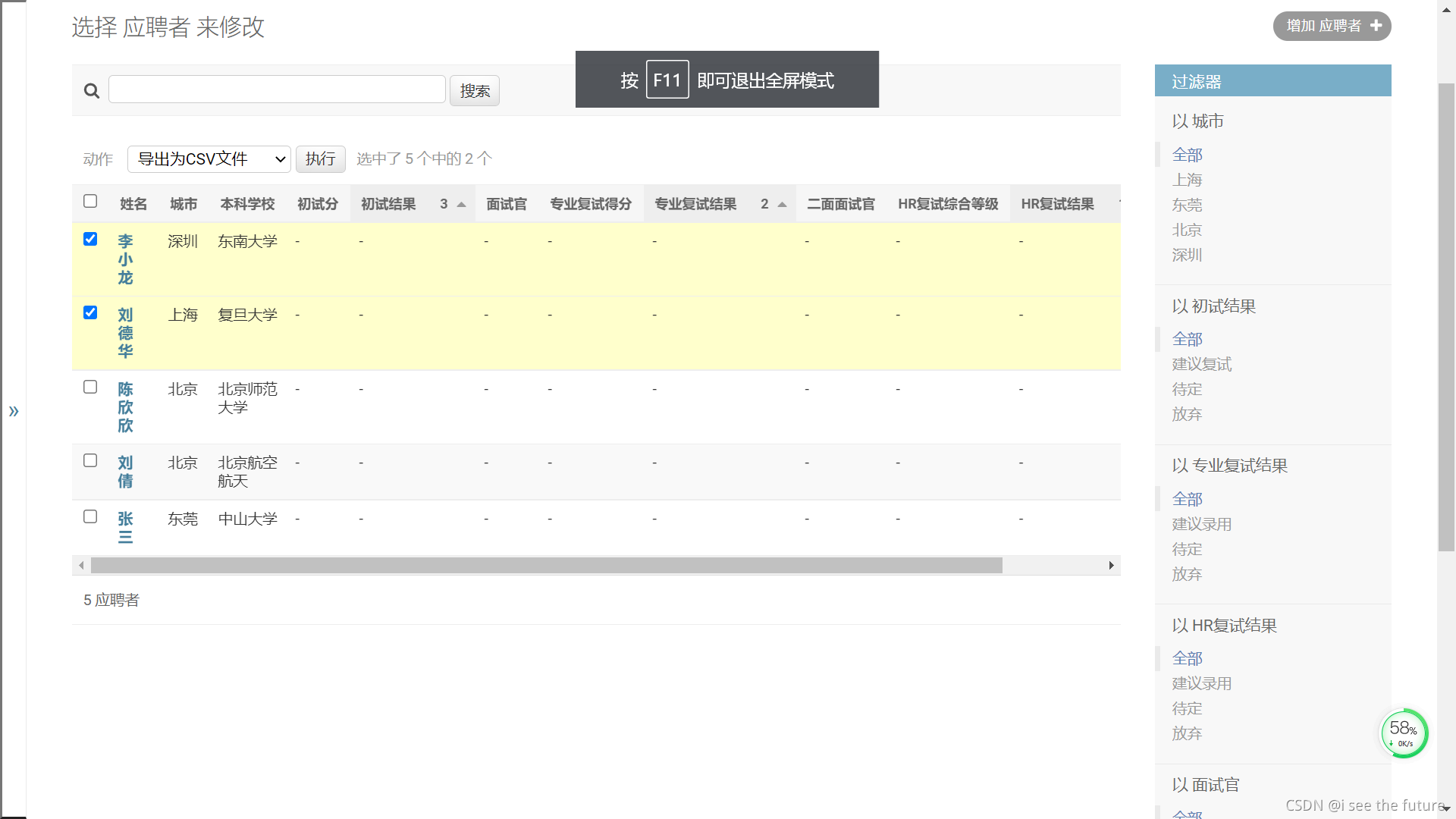Toggle sort arrow on 初试结果 column
The image size is (1456, 819).
pyautogui.click(x=461, y=205)
